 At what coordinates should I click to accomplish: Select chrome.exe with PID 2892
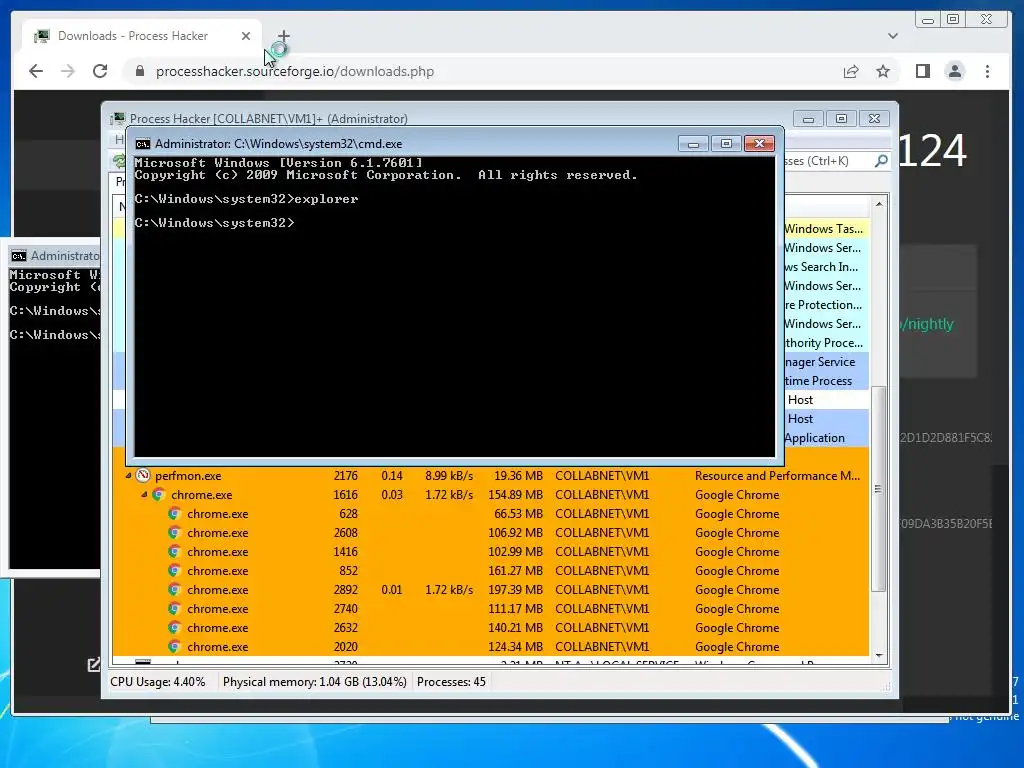tap(490, 589)
